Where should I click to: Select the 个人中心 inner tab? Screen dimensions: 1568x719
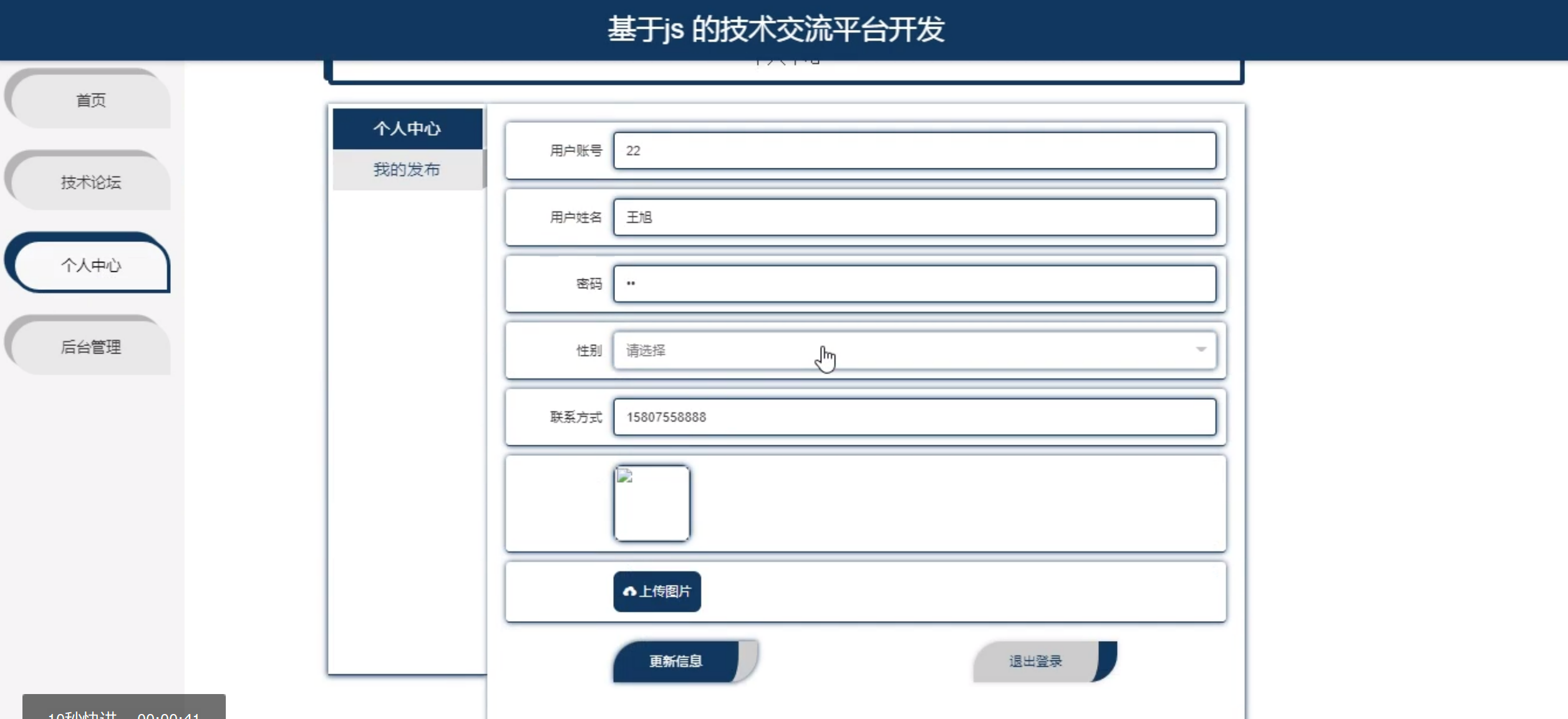tap(407, 128)
